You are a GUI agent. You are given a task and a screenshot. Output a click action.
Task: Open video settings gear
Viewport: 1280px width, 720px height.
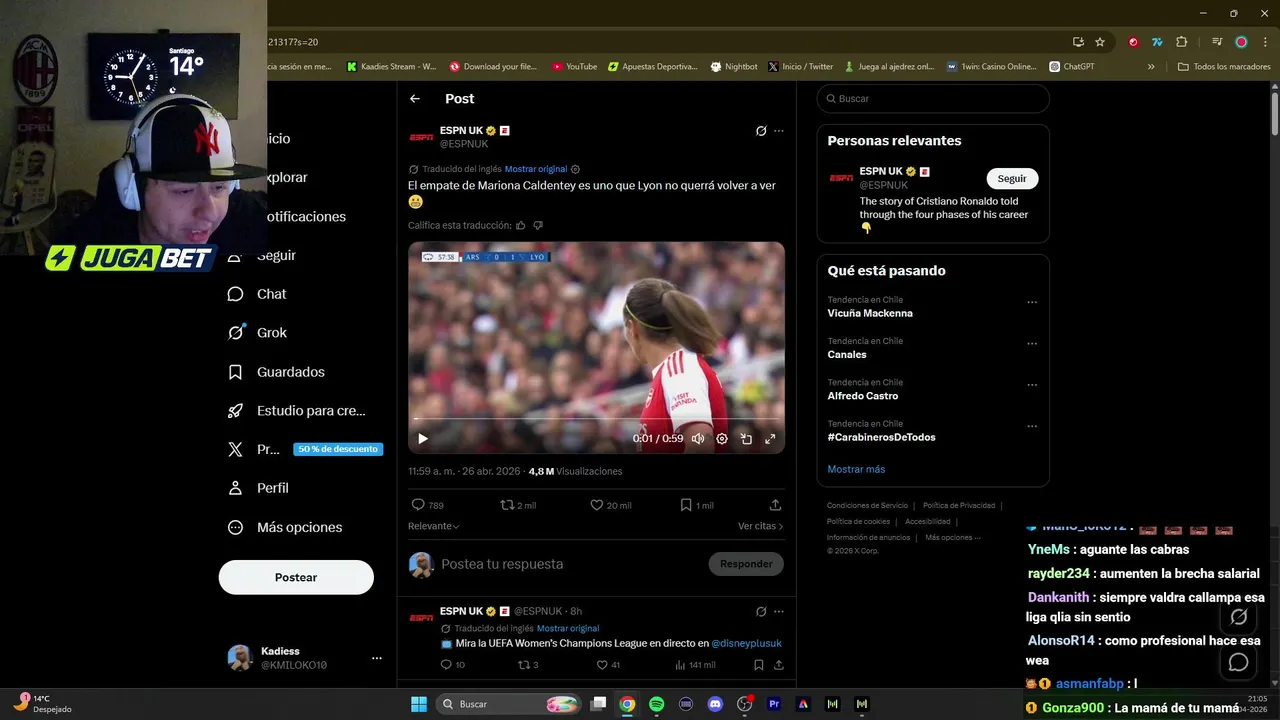coord(722,438)
